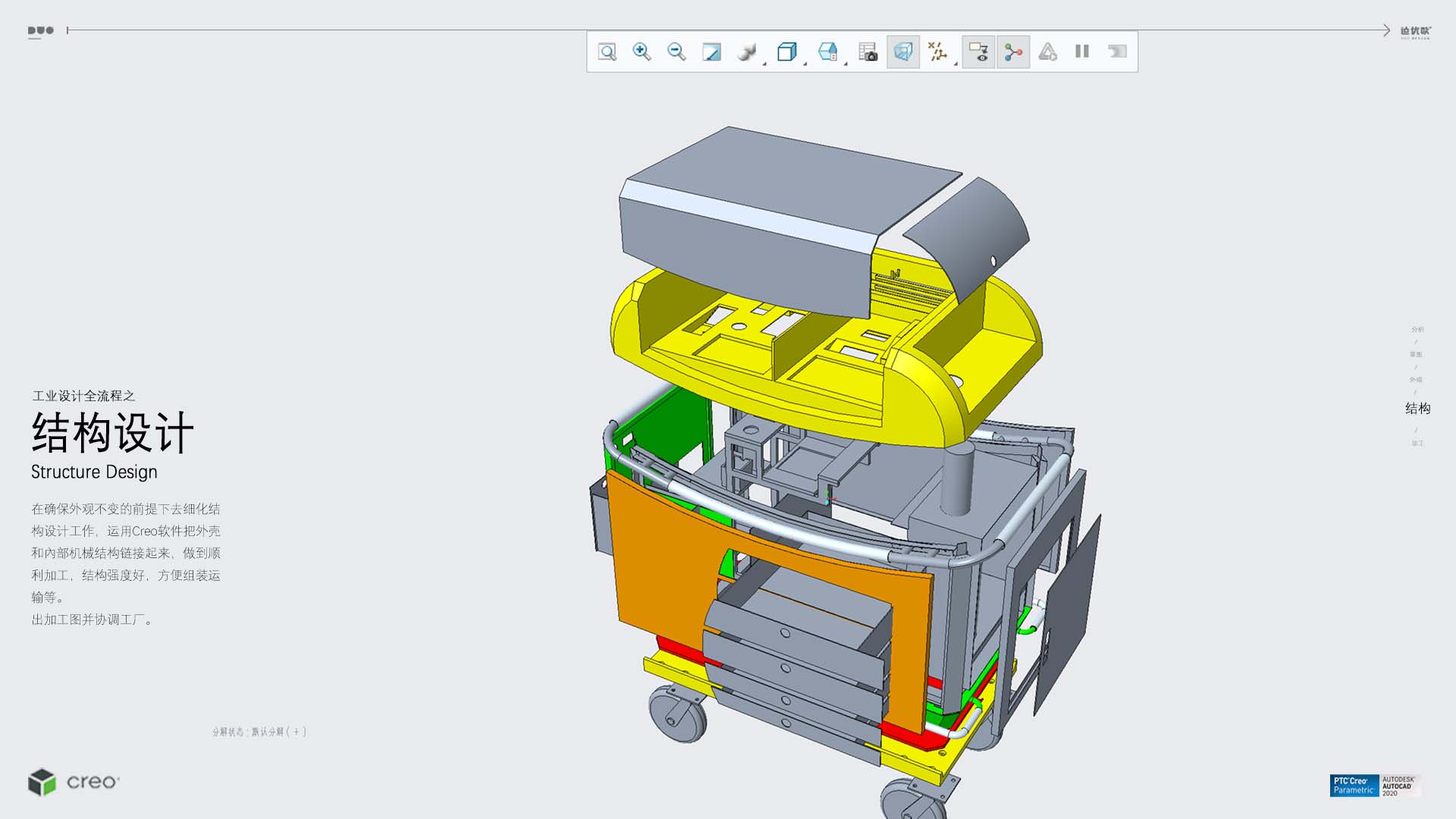Go to the 分析 section in side navigation
1456x819 pixels.
click(x=1417, y=329)
